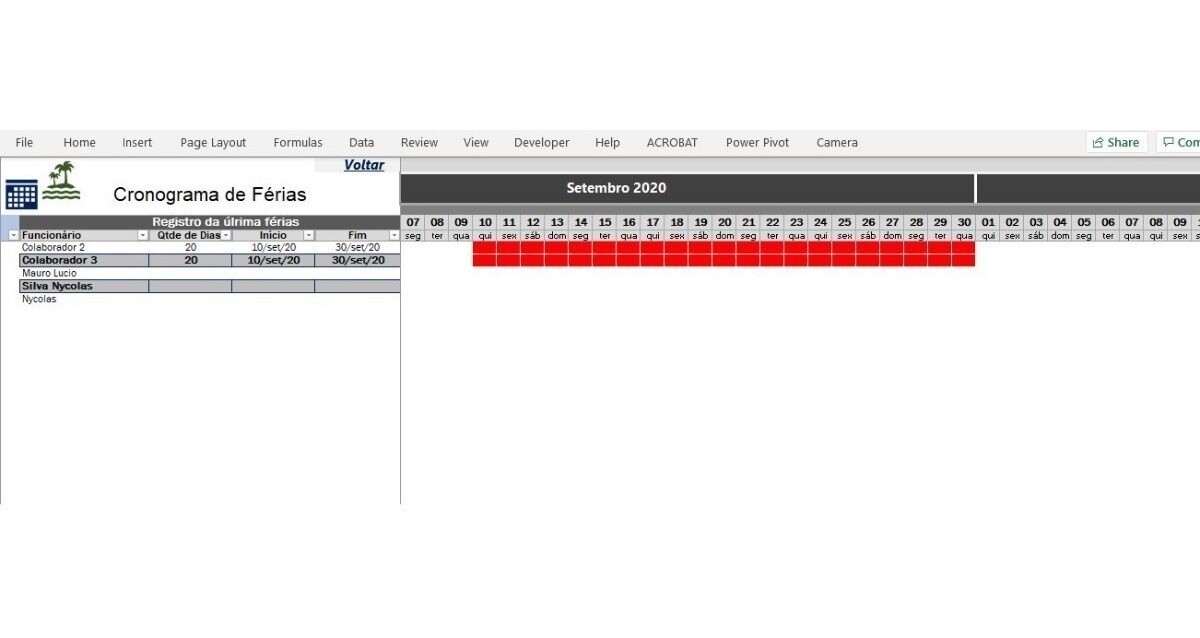Open the File menu
This screenshot has width=1200, height=638.
[24, 142]
